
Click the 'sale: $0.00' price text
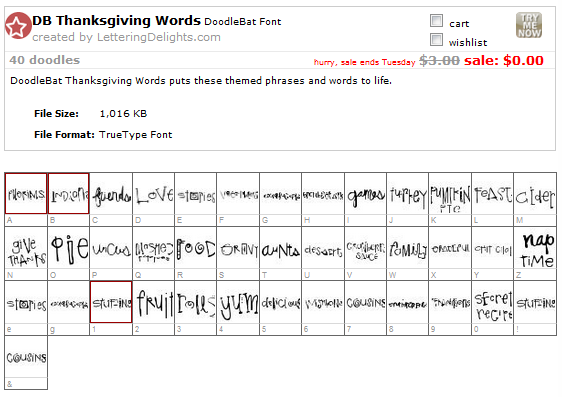pos(504,60)
